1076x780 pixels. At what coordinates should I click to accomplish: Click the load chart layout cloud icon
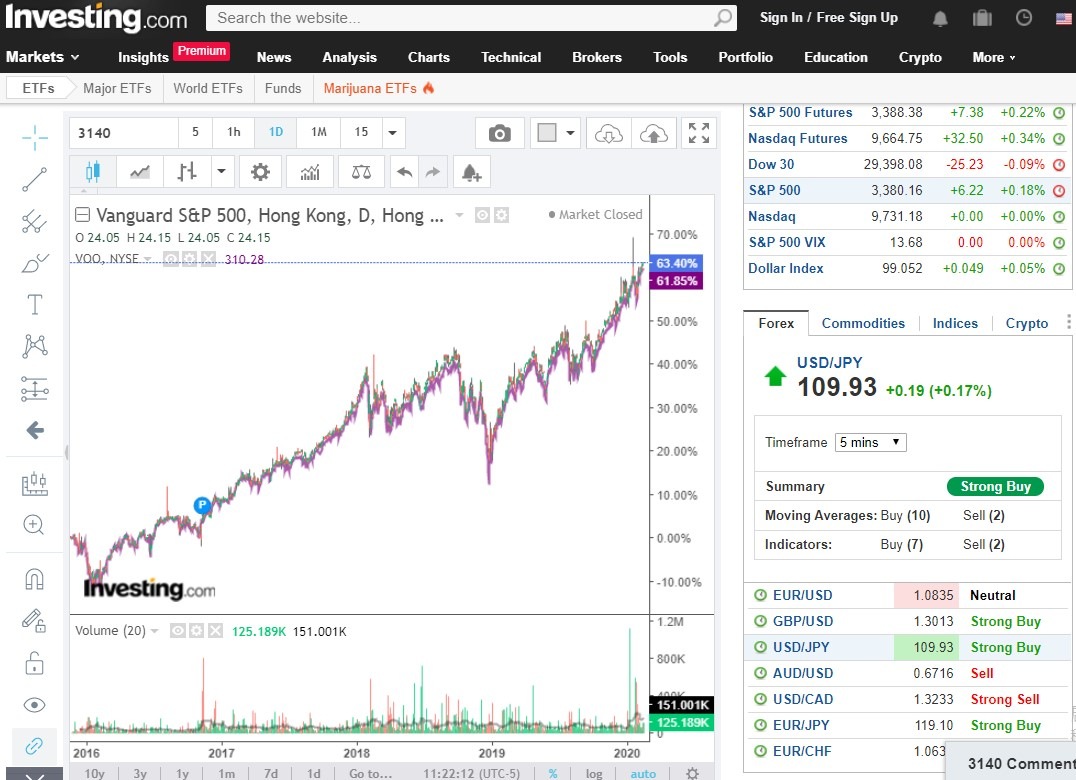point(609,133)
